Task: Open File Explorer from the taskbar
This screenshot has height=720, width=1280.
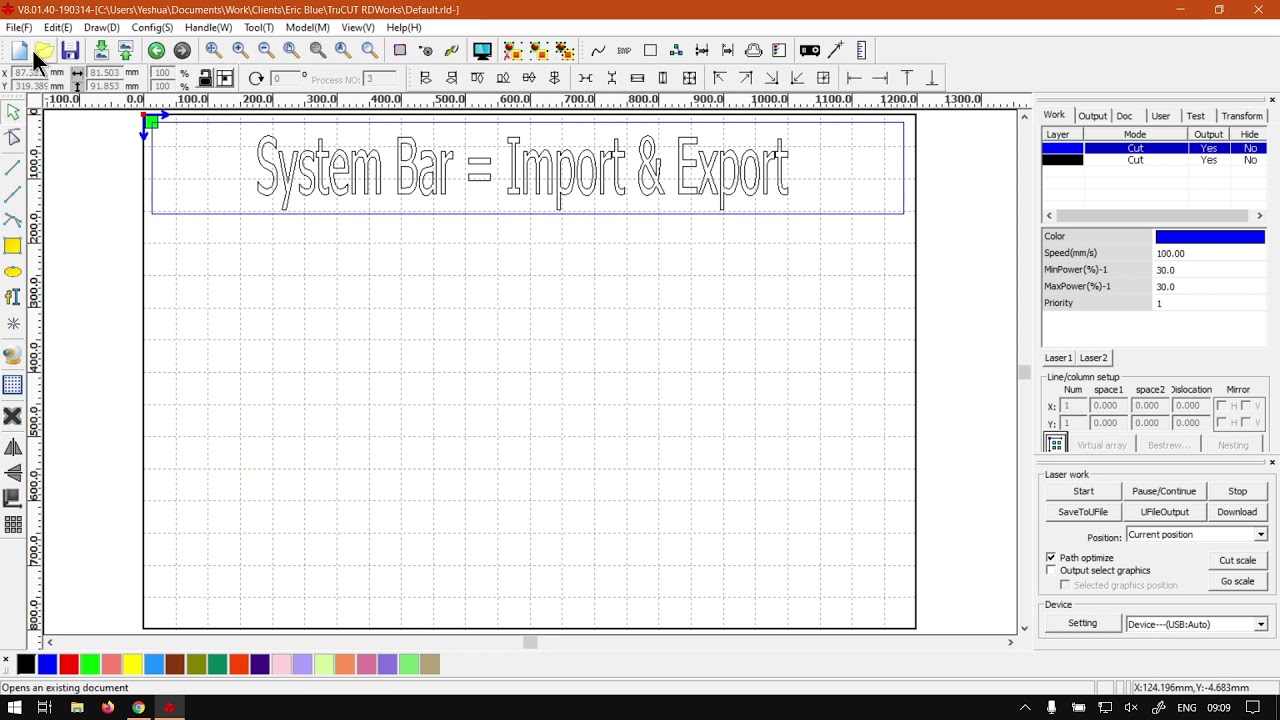Action: 76,708
